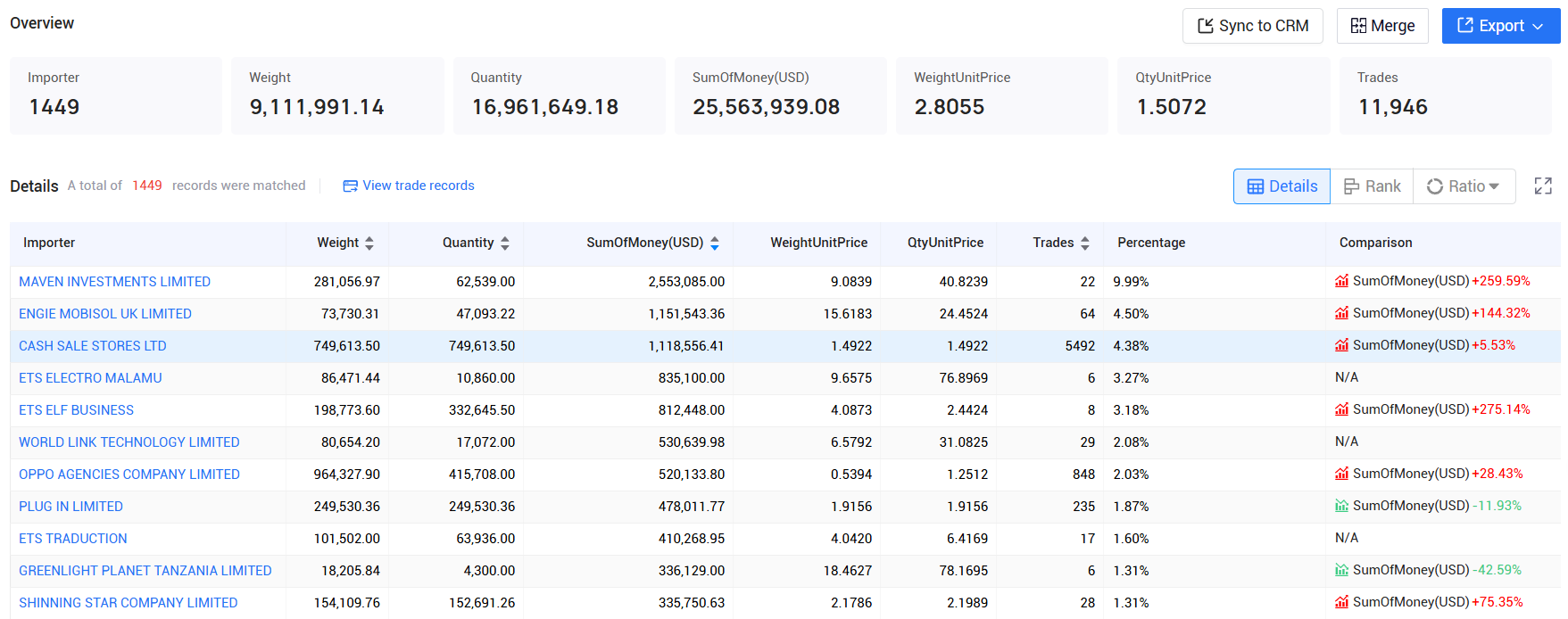Sort by SumOfMoney(USD) column arrows

pos(715,243)
